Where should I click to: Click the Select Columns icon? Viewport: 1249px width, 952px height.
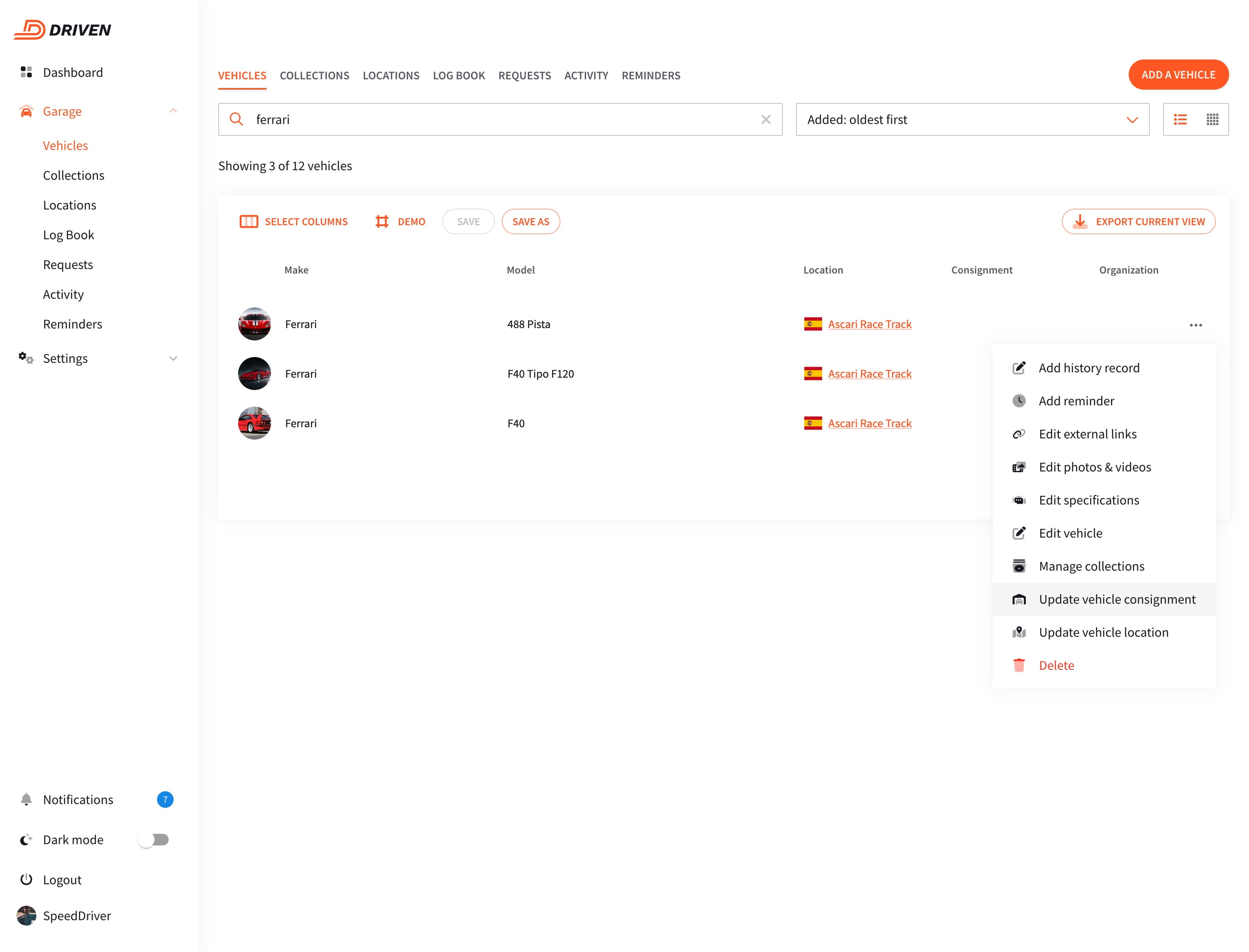tap(248, 221)
